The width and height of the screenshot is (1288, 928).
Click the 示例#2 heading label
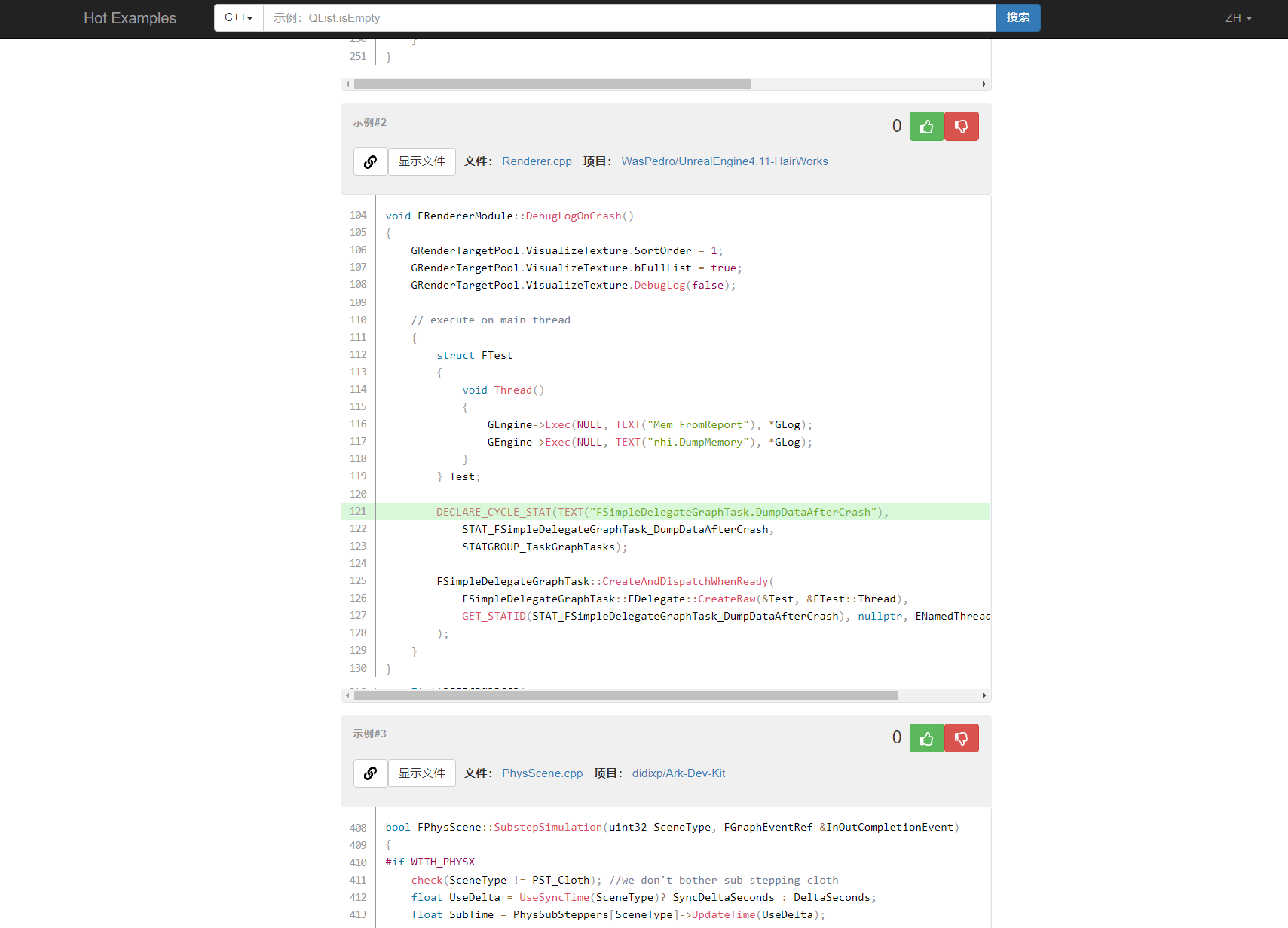click(369, 122)
